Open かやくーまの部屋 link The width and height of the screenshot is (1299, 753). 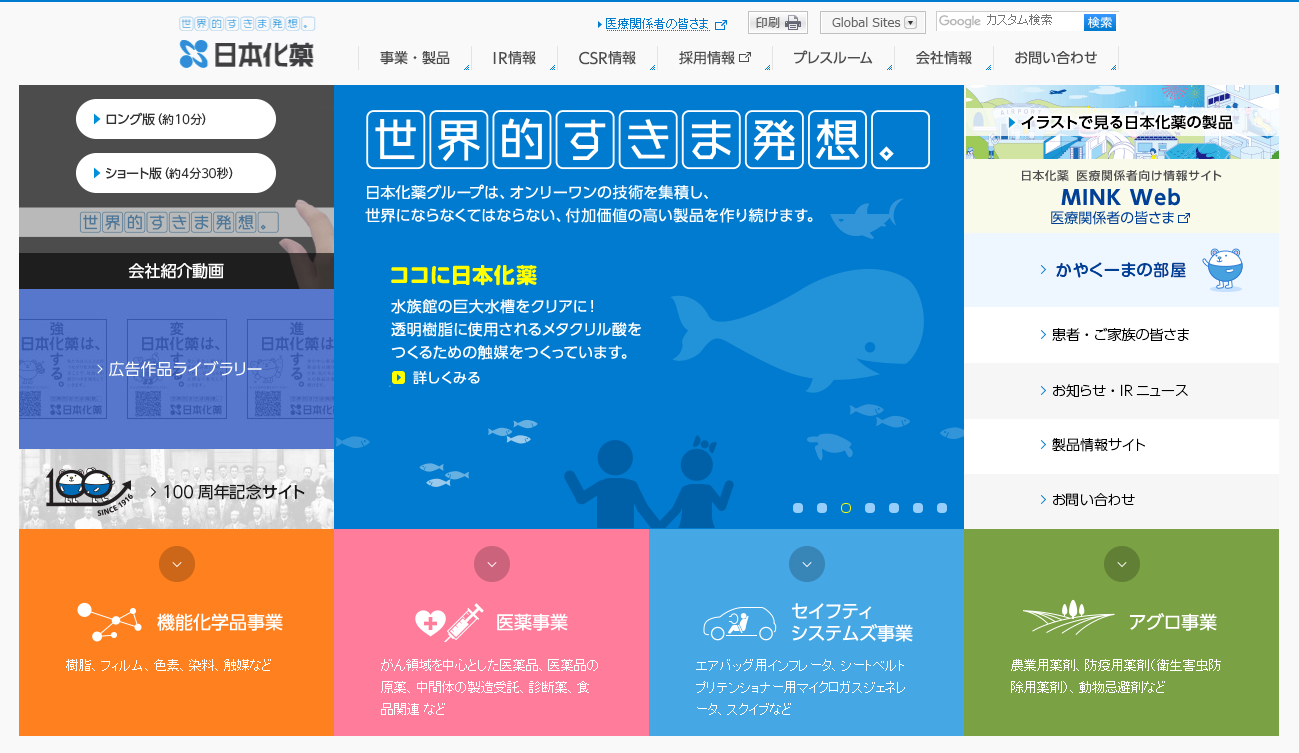[x=1121, y=270]
